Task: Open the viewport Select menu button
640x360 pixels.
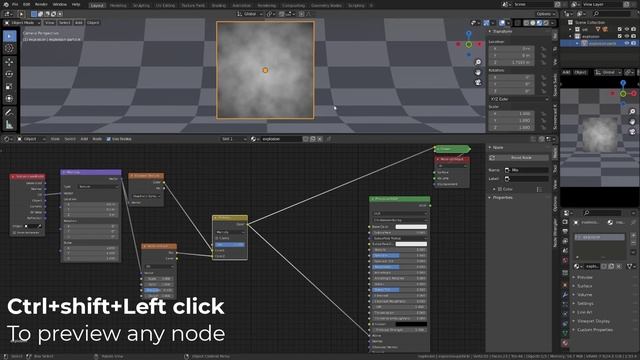Action: 64,23
